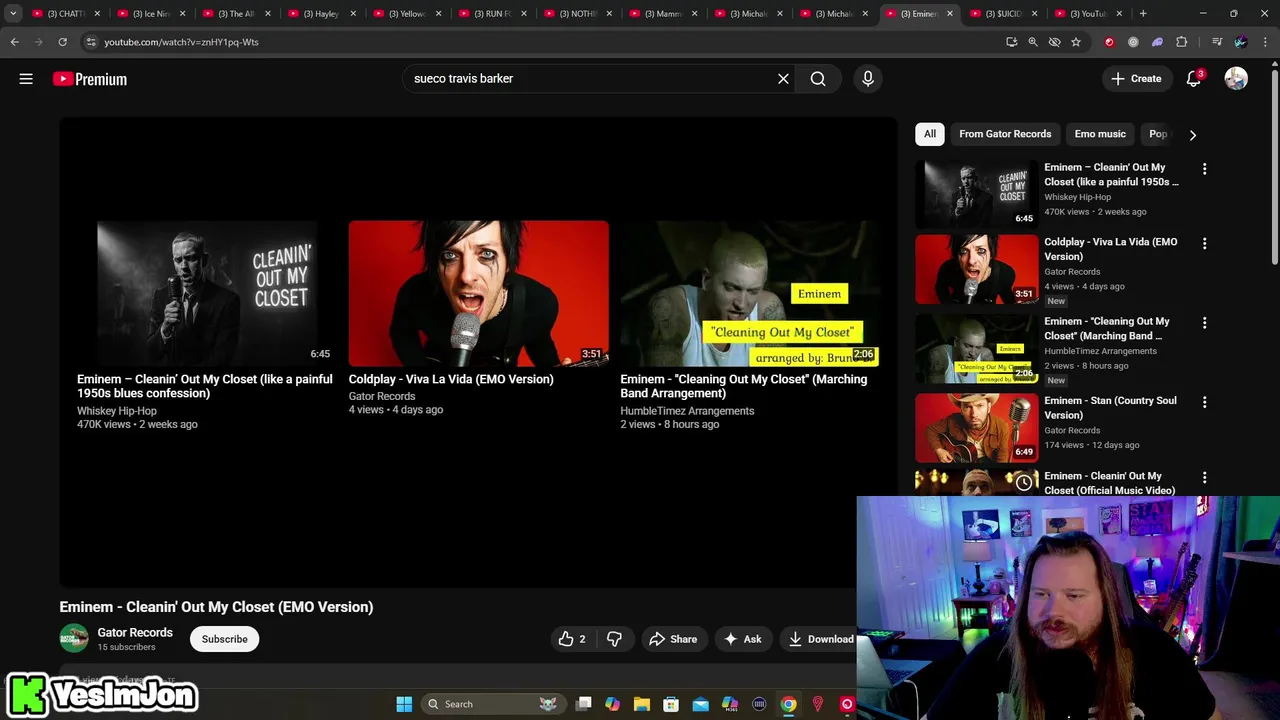The width and height of the screenshot is (1280, 720).
Task: Reload the page
Action: (62, 42)
